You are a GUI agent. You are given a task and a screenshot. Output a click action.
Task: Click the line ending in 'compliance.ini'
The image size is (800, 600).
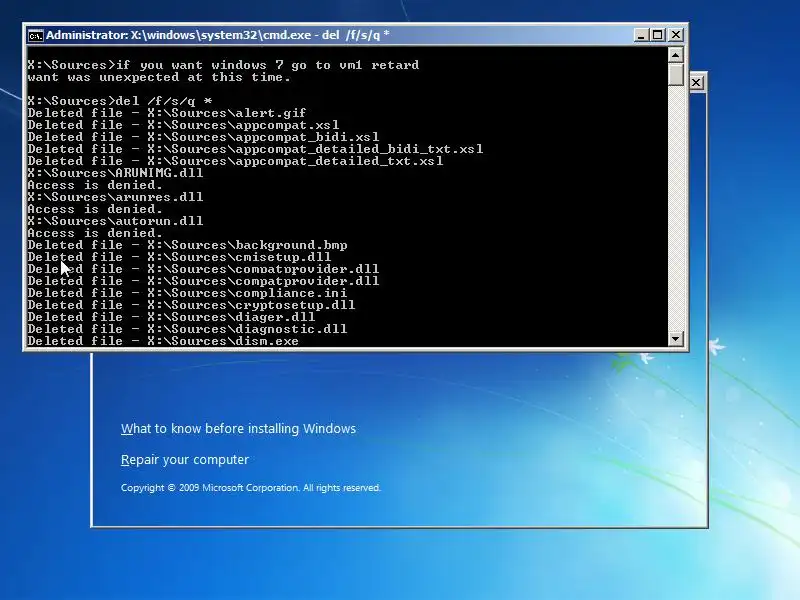(187, 293)
